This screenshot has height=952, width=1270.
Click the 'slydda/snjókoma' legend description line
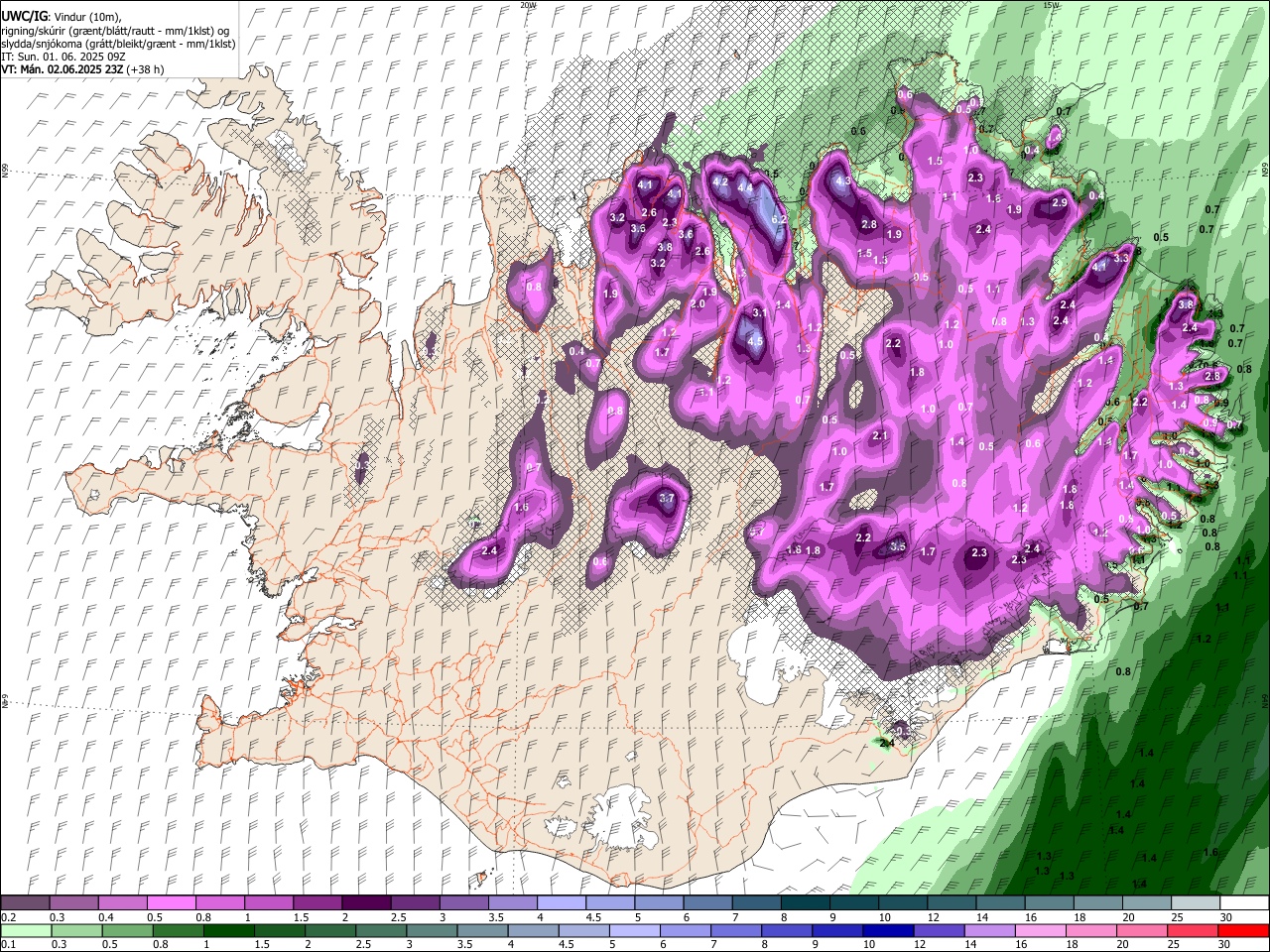[118, 44]
